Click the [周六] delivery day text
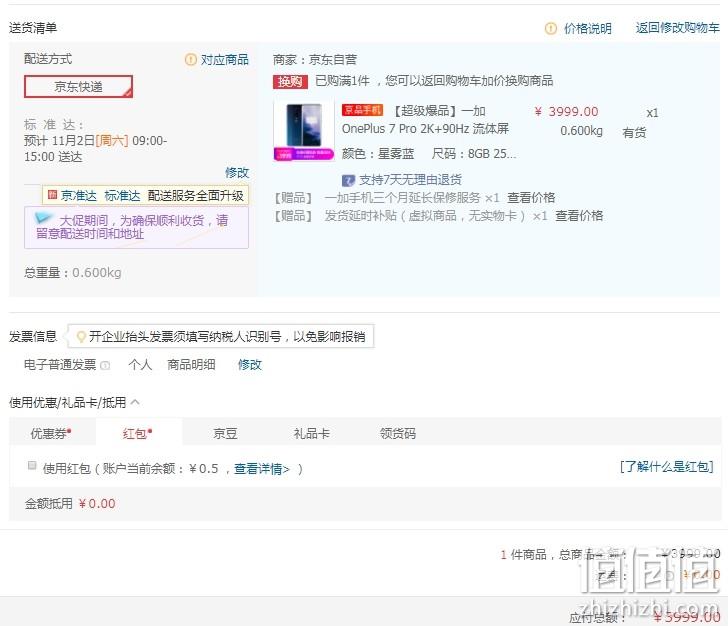This screenshot has width=728, height=626. [x=112, y=141]
